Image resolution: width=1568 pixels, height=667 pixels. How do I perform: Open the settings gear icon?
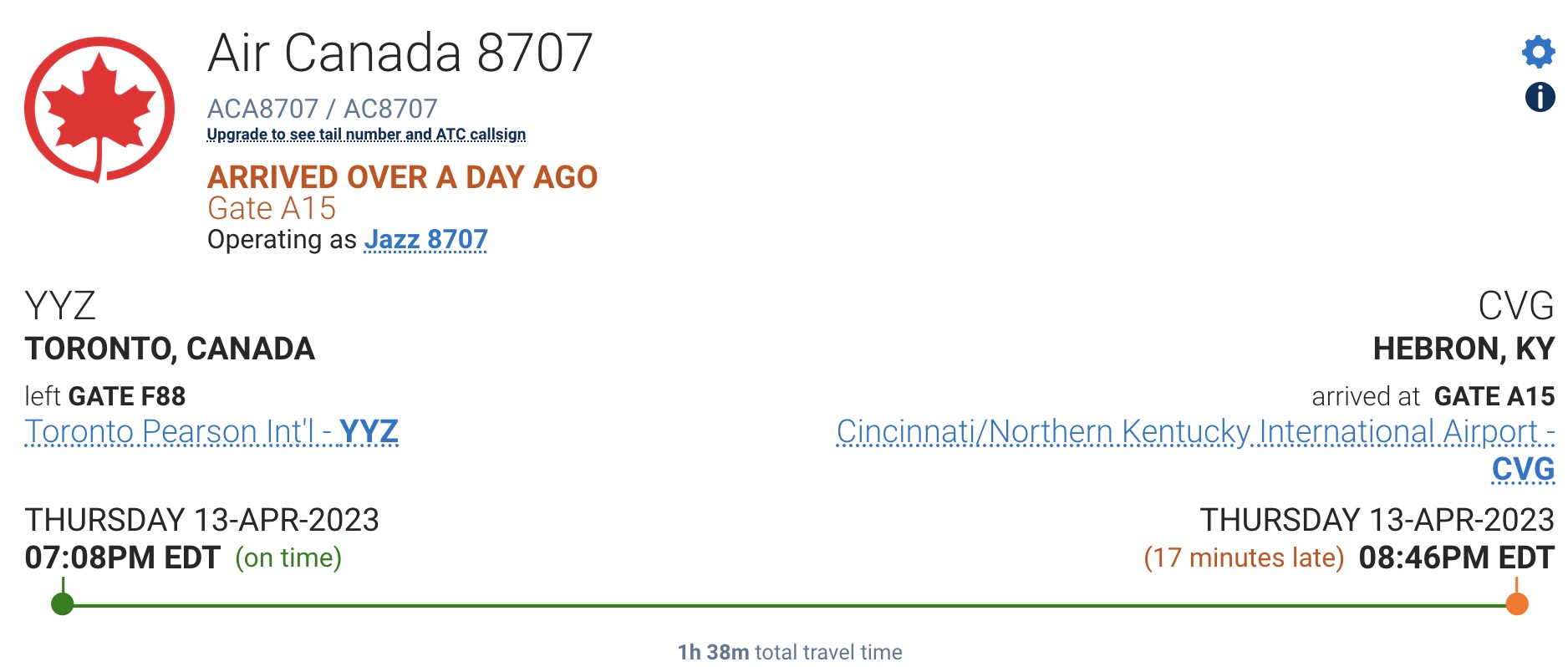click(x=1538, y=52)
